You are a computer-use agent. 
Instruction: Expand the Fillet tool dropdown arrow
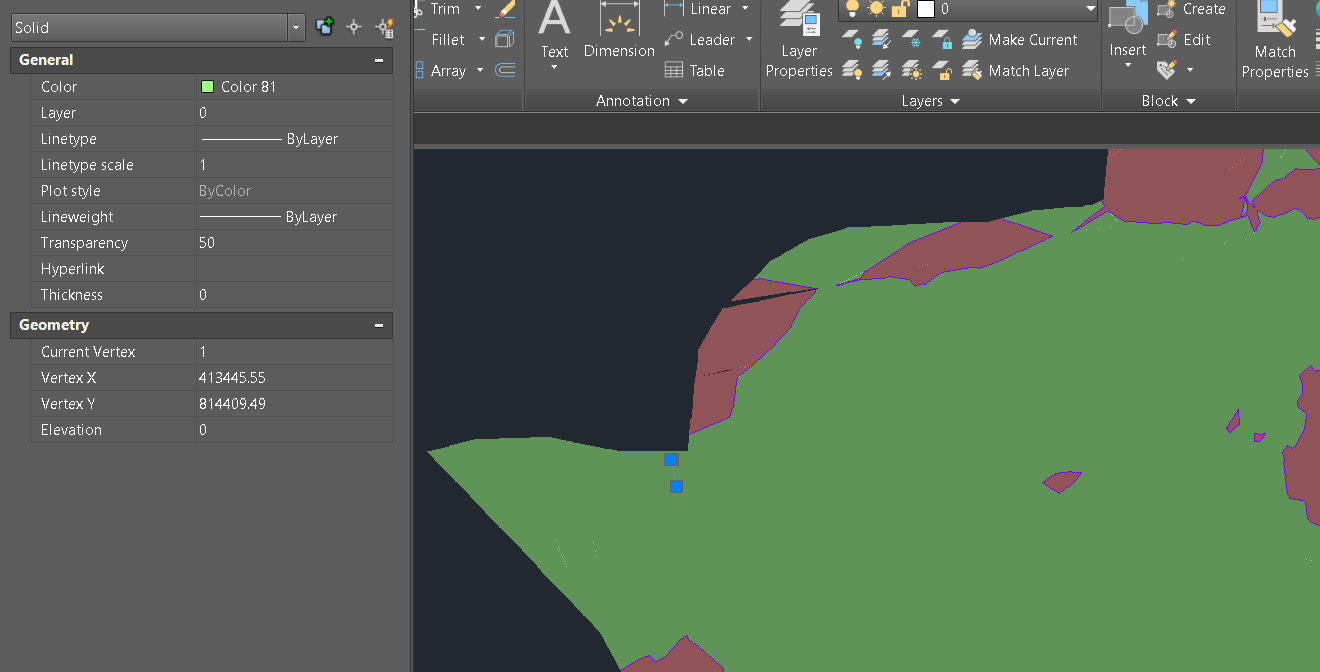click(482, 39)
